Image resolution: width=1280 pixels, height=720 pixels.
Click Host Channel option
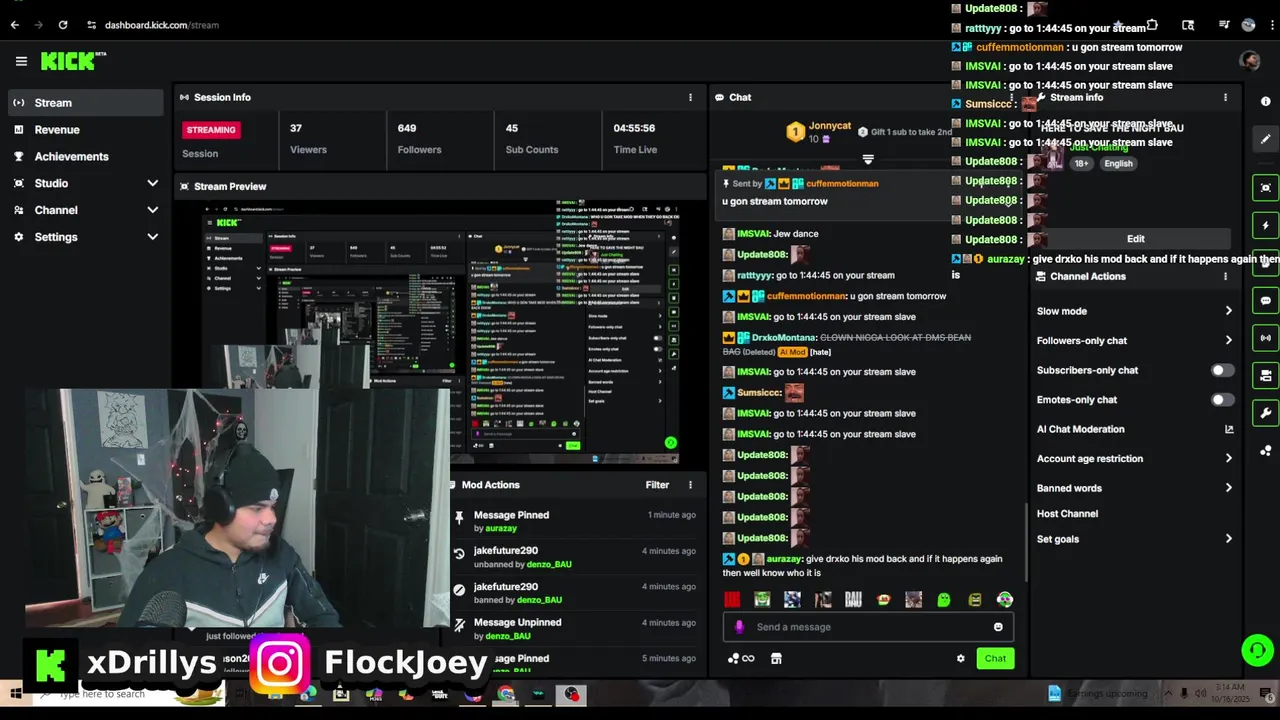1067,514
